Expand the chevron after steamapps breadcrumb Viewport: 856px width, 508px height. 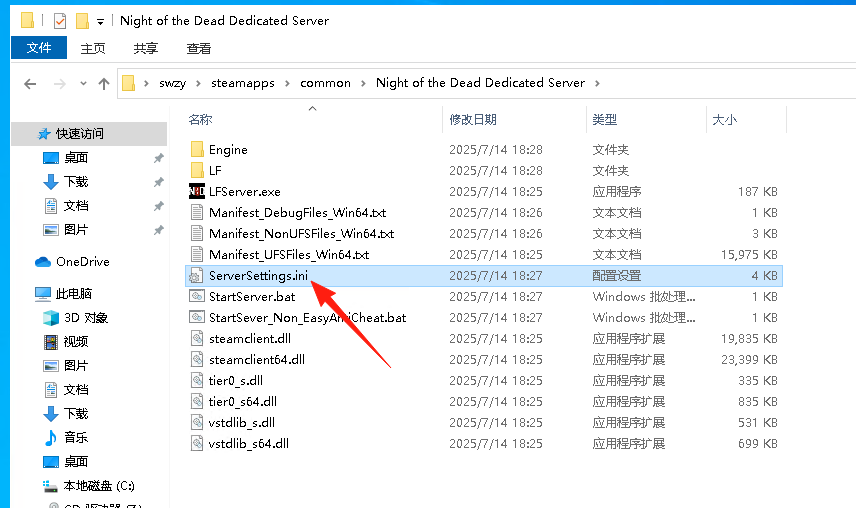pyautogui.click(x=287, y=83)
